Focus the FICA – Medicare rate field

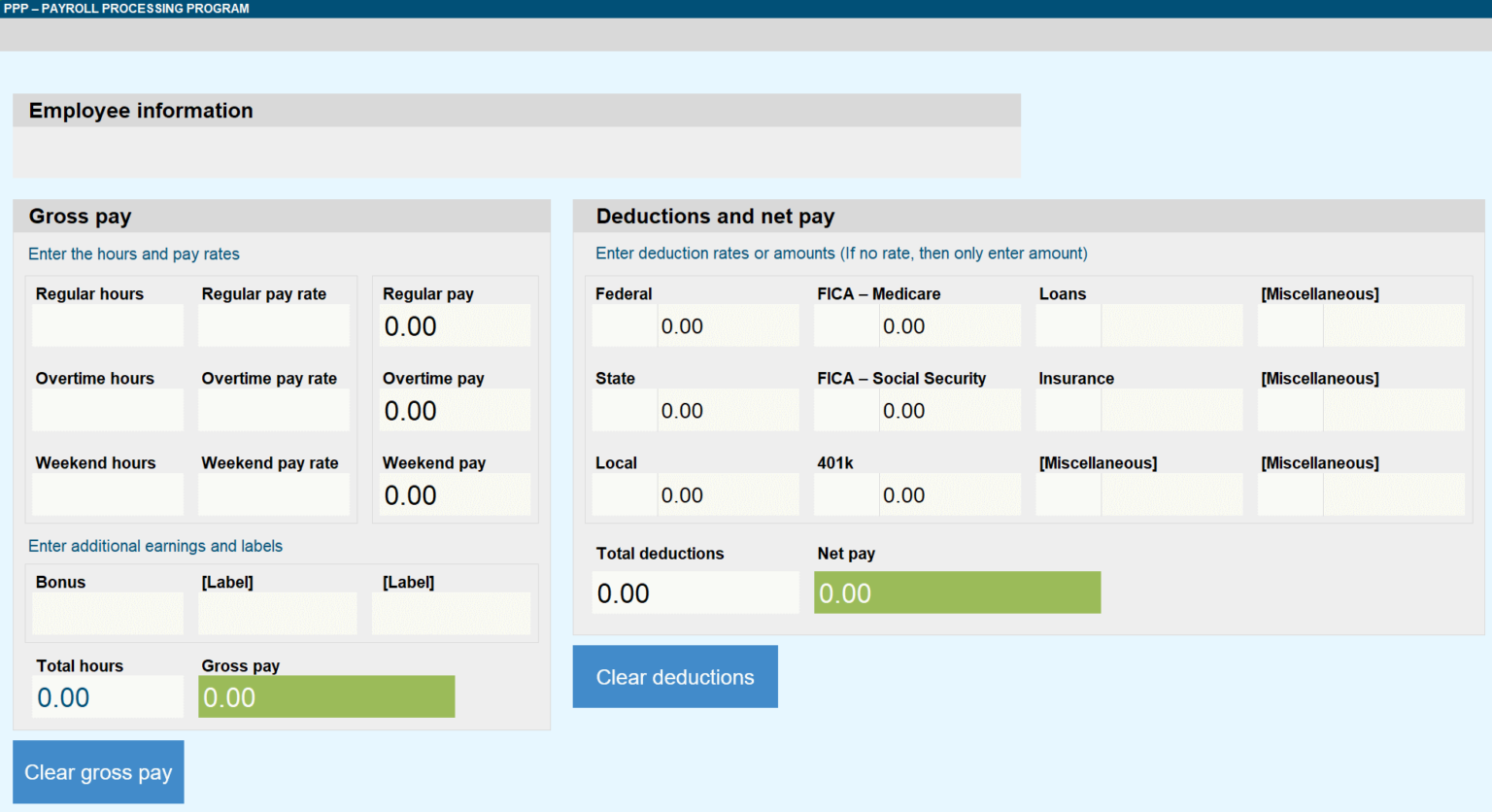tap(846, 326)
